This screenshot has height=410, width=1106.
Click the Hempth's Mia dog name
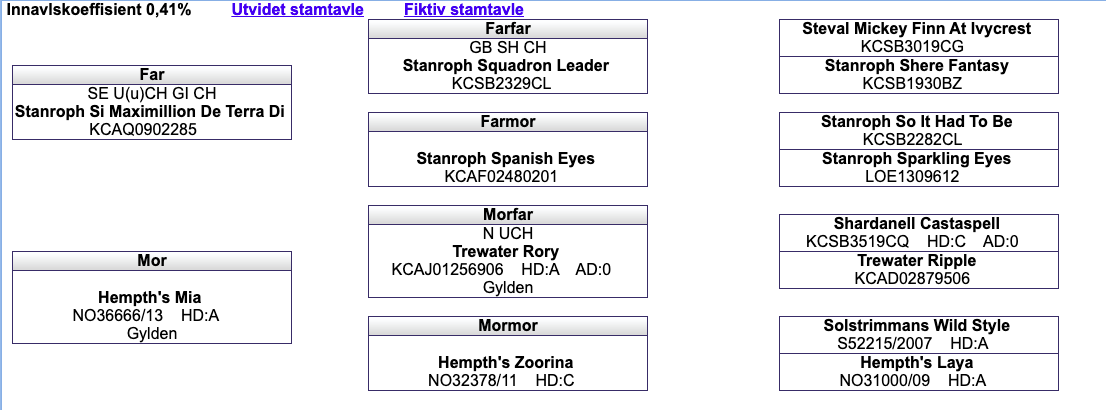(150, 297)
